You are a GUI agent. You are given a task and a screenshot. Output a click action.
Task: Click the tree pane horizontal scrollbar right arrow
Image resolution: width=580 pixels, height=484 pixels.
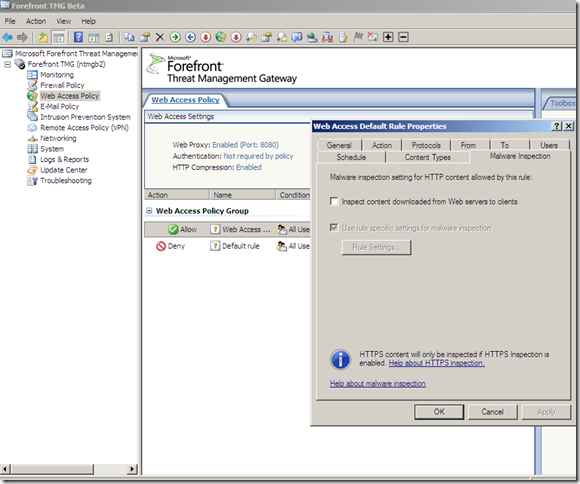132,469
